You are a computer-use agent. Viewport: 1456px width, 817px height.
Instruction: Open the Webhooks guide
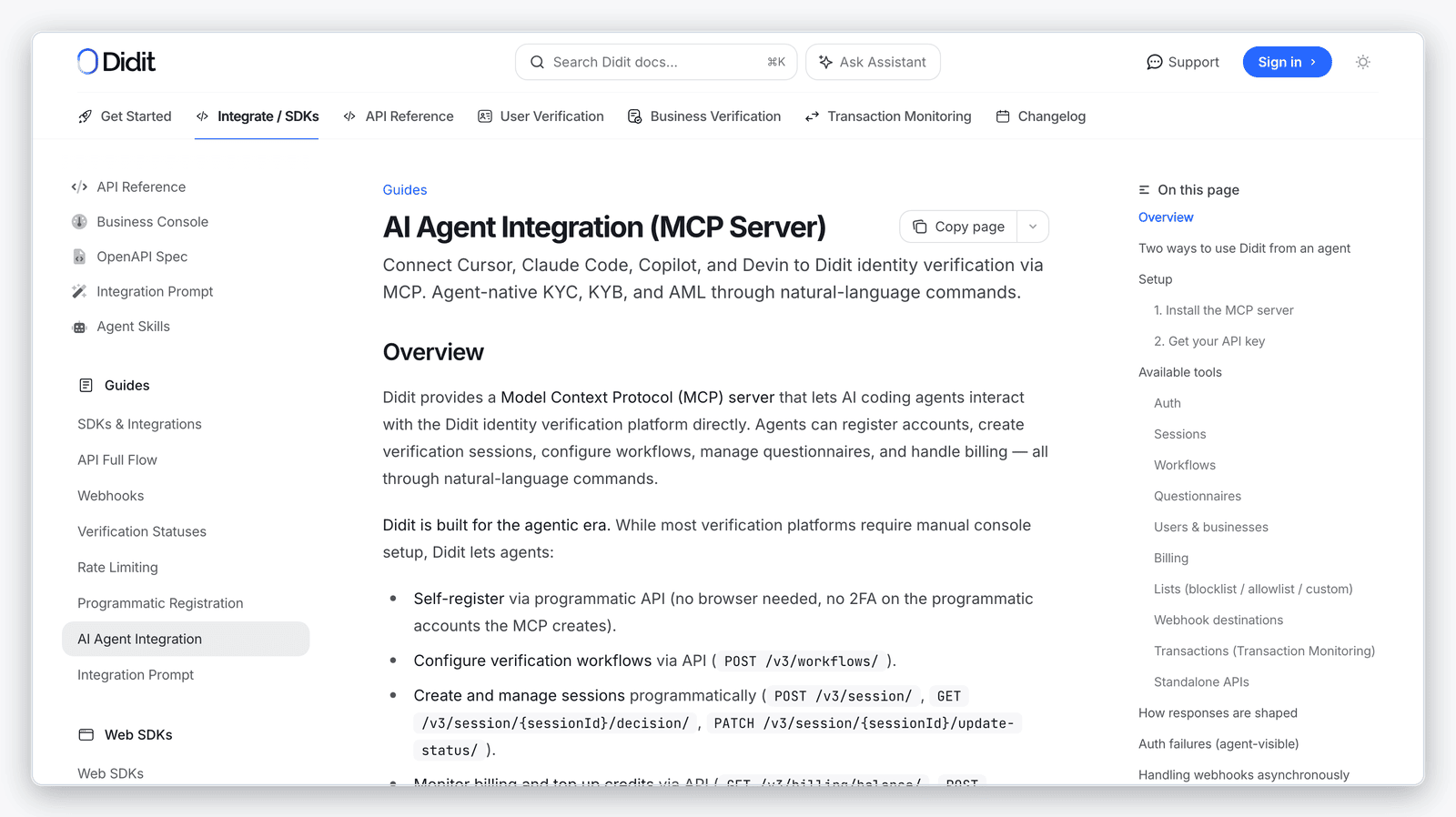[x=111, y=496]
